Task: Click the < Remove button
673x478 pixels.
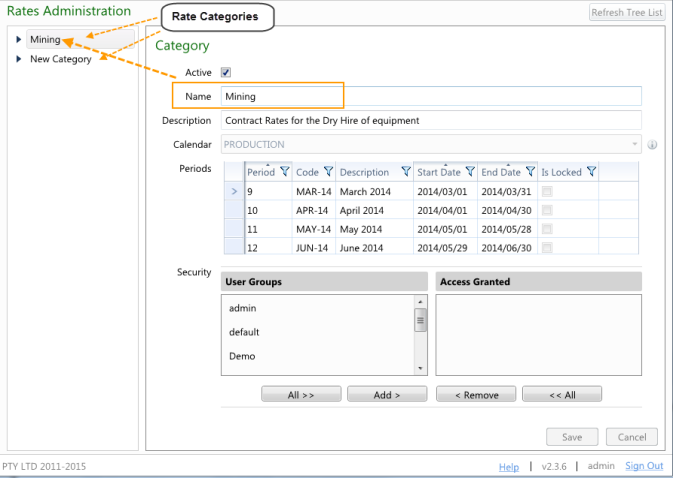Action: (x=476, y=394)
